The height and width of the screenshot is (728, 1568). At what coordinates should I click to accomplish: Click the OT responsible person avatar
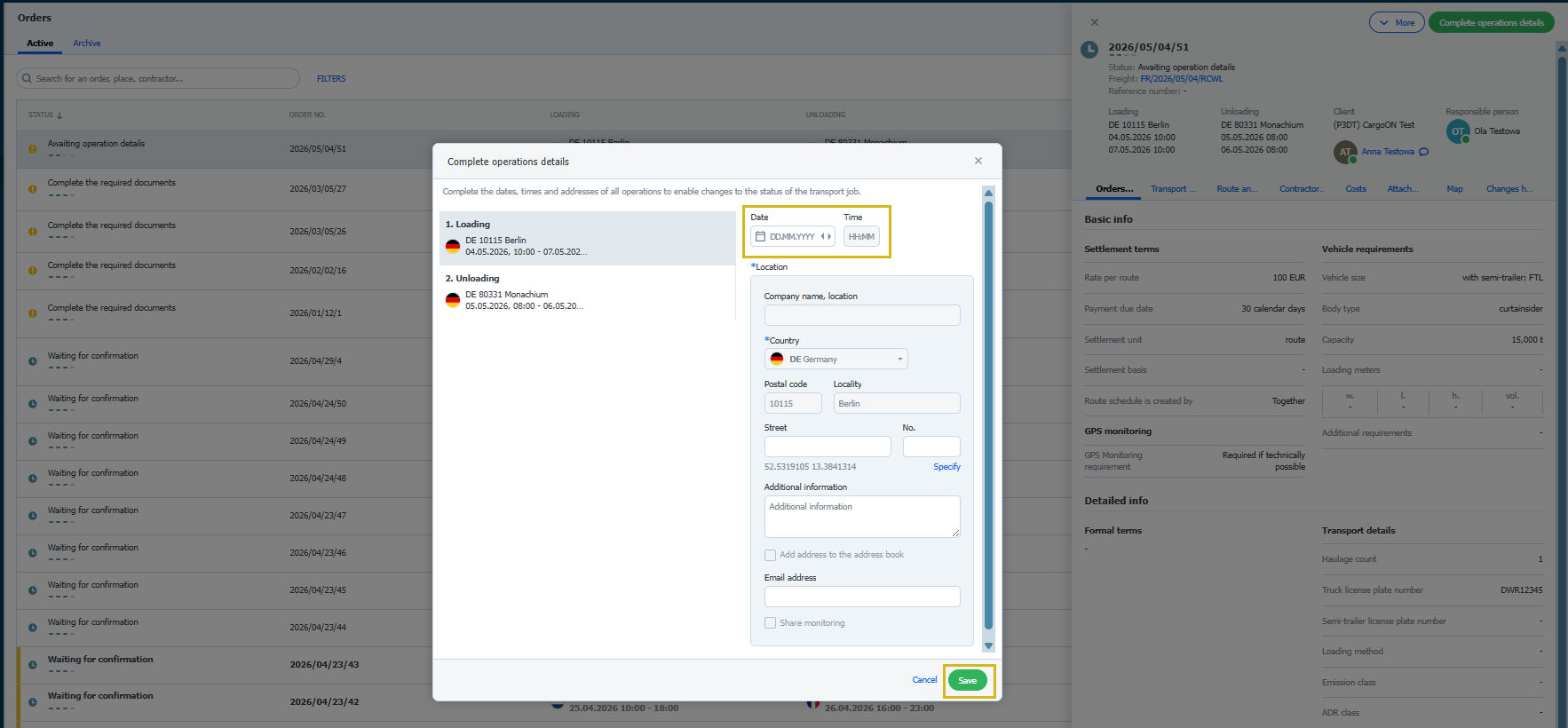pos(1458,131)
